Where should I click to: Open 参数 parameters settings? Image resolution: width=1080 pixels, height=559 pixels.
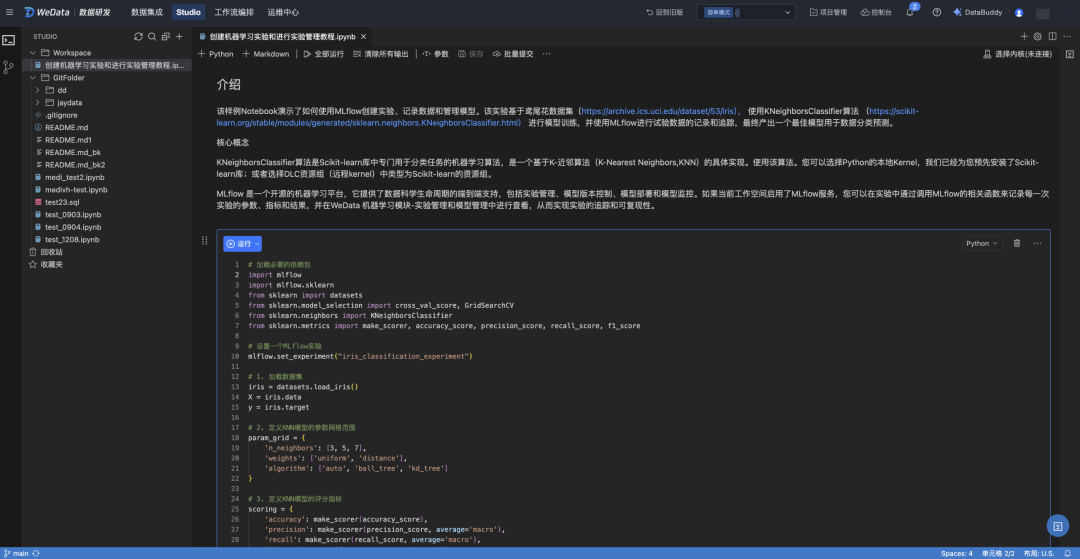pos(435,54)
